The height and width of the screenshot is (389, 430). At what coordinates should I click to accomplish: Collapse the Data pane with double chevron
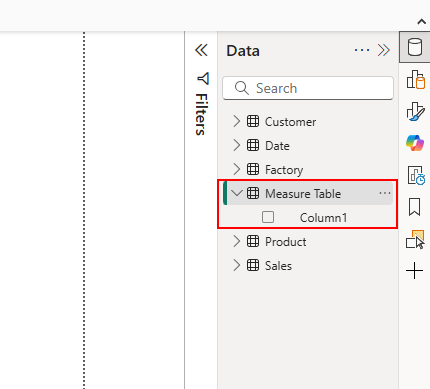click(384, 50)
